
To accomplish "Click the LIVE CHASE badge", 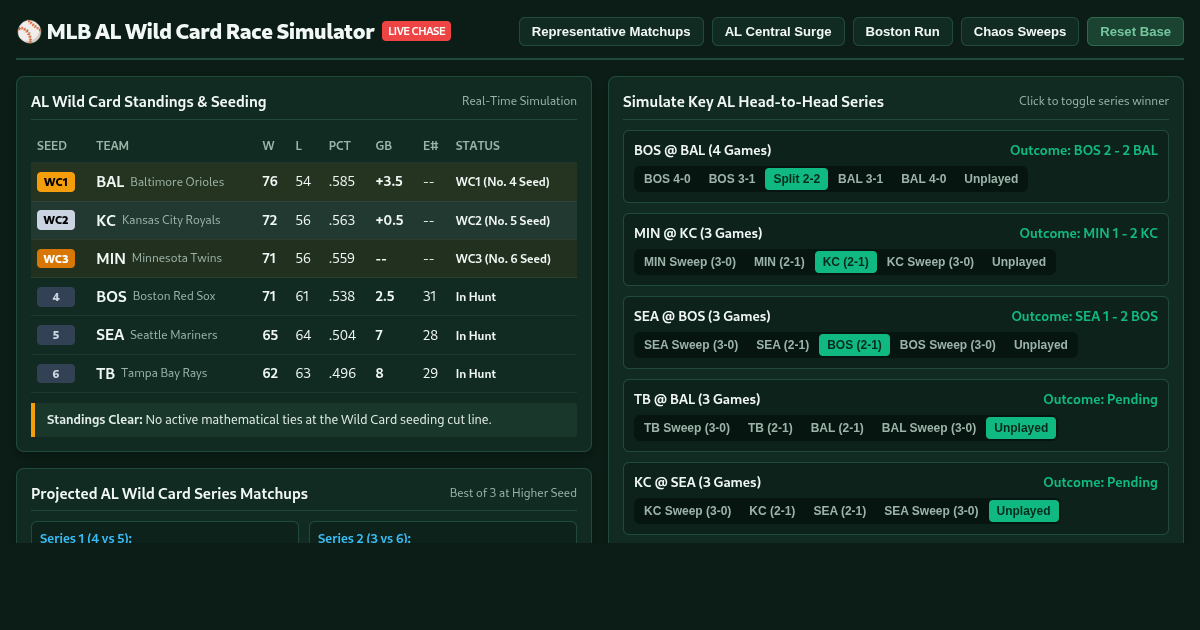I will [x=416, y=31].
